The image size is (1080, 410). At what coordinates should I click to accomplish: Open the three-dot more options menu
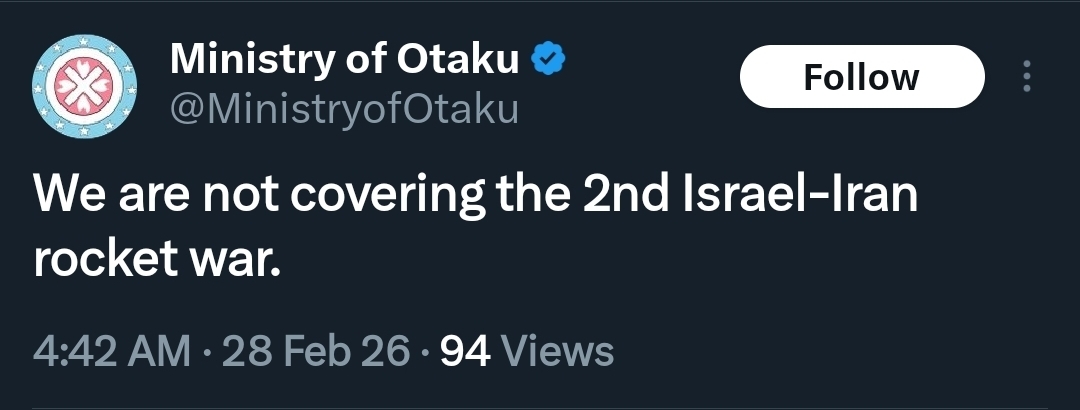(x=1026, y=77)
